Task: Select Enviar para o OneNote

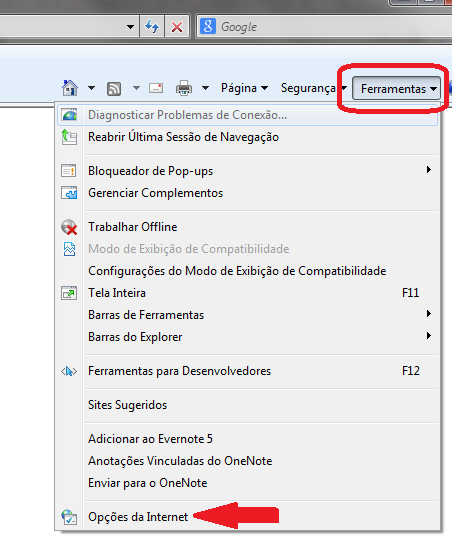Action: (248, 483)
